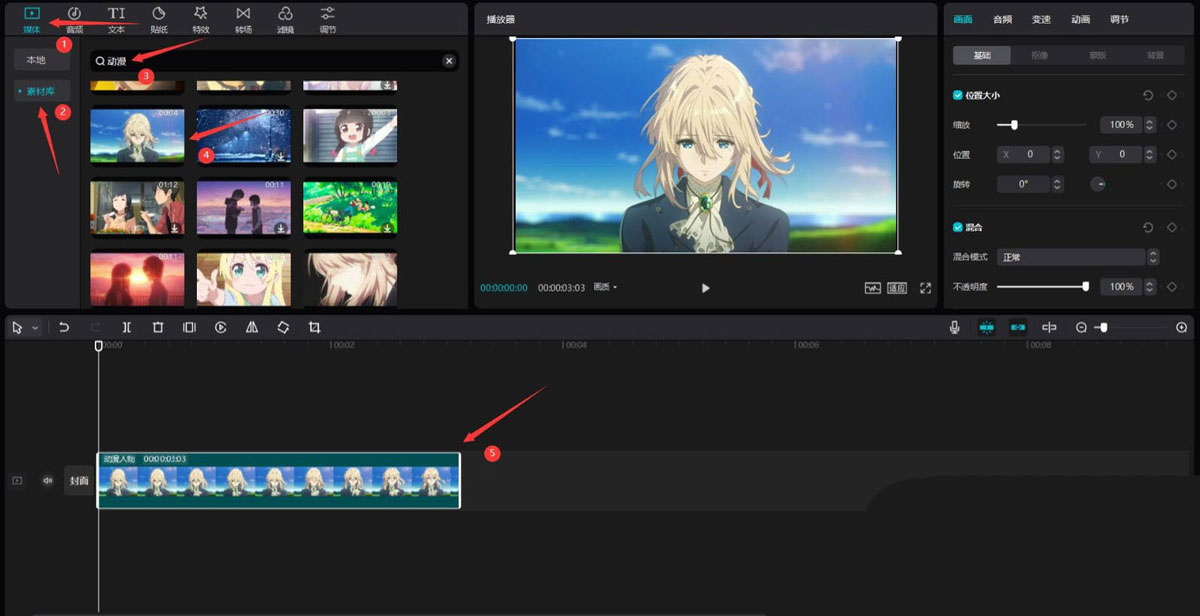Click the 不透明度 opacity slider

click(x=1041, y=287)
